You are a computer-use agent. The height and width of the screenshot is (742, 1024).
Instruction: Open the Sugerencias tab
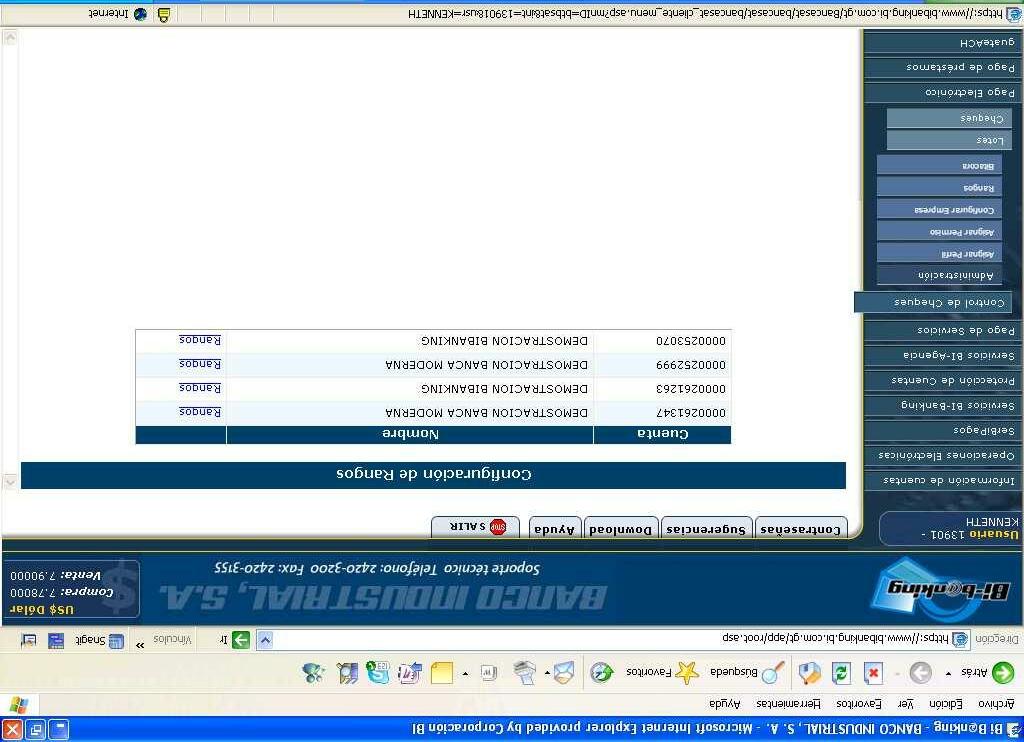[706, 528]
